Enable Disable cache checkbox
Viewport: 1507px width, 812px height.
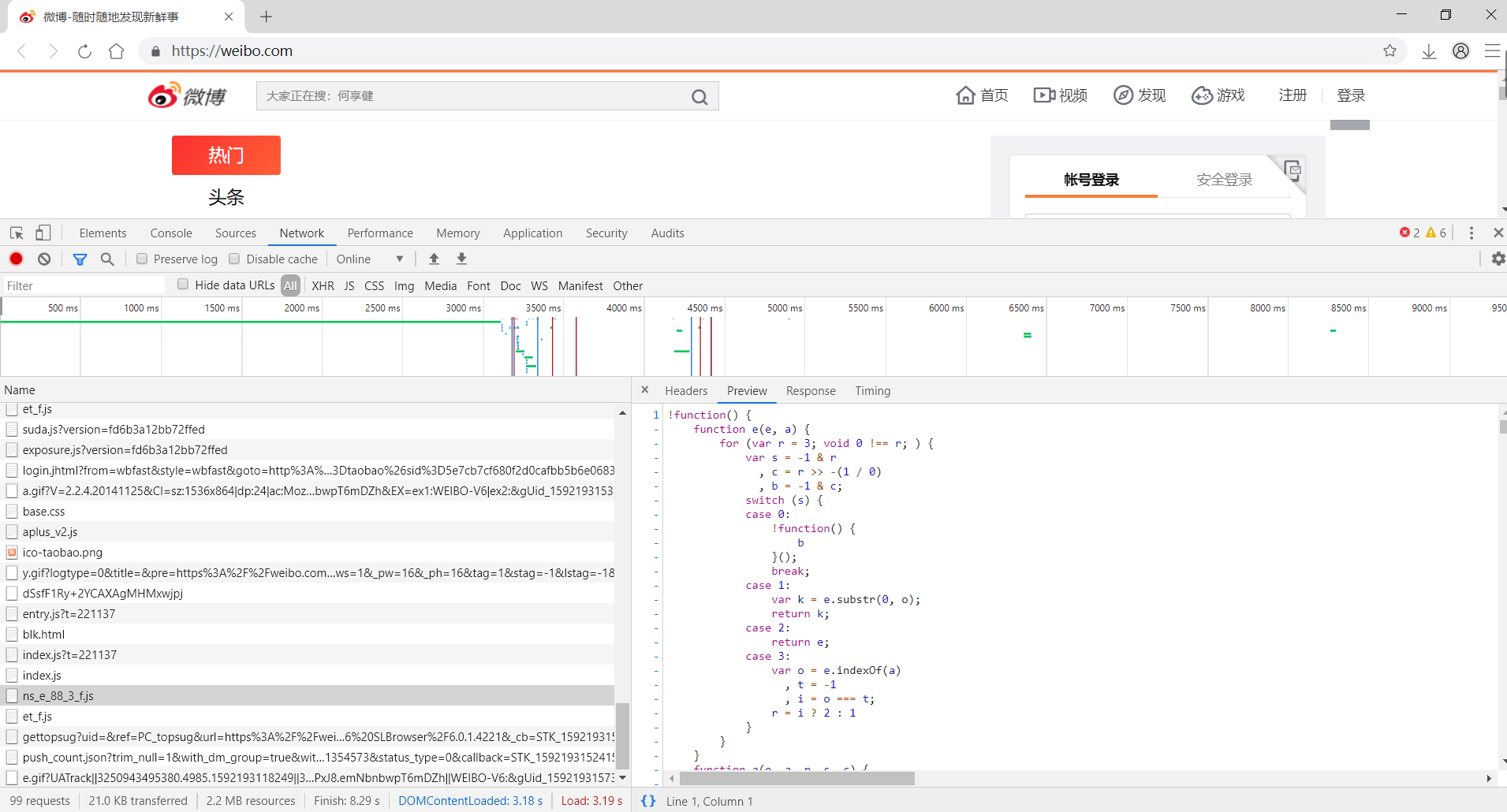[x=234, y=259]
